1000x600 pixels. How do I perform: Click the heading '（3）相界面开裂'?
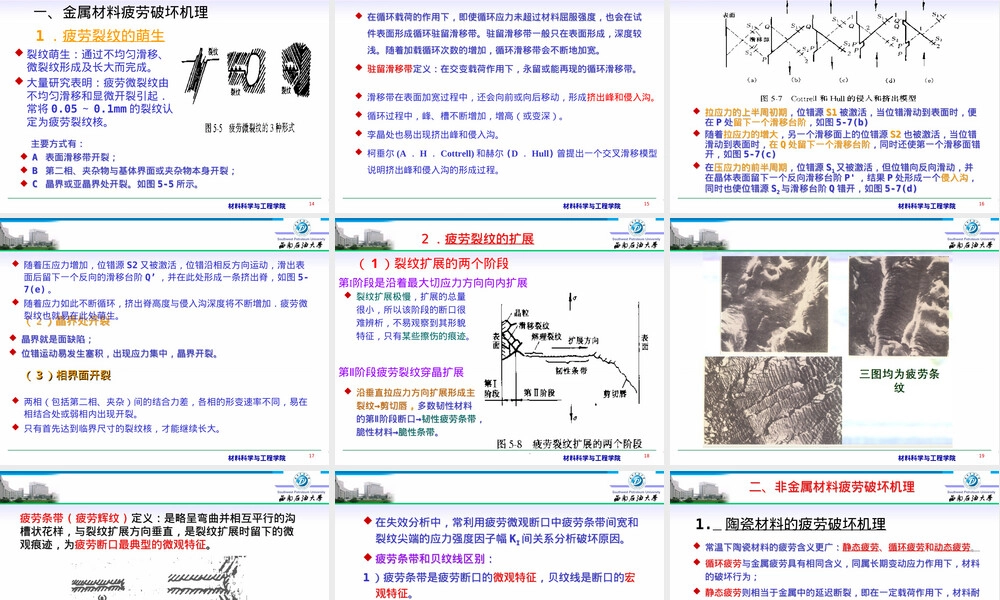pyautogui.click(x=68, y=375)
